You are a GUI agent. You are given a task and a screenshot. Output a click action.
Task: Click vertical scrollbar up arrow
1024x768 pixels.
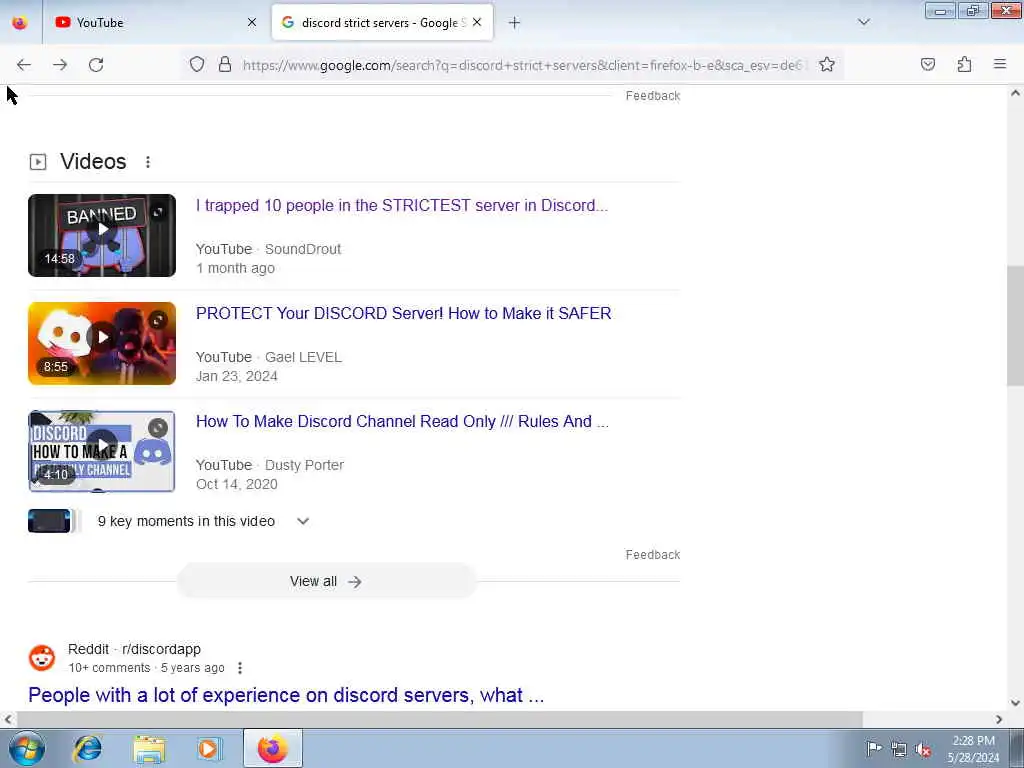click(x=1015, y=93)
